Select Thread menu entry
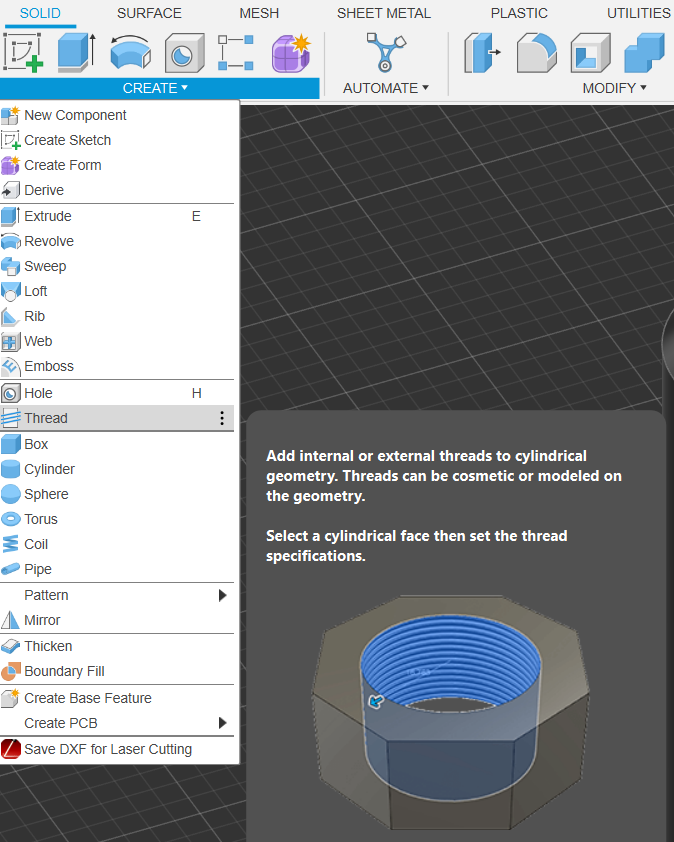The width and height of the screenshot is (674, 842). 117,418
